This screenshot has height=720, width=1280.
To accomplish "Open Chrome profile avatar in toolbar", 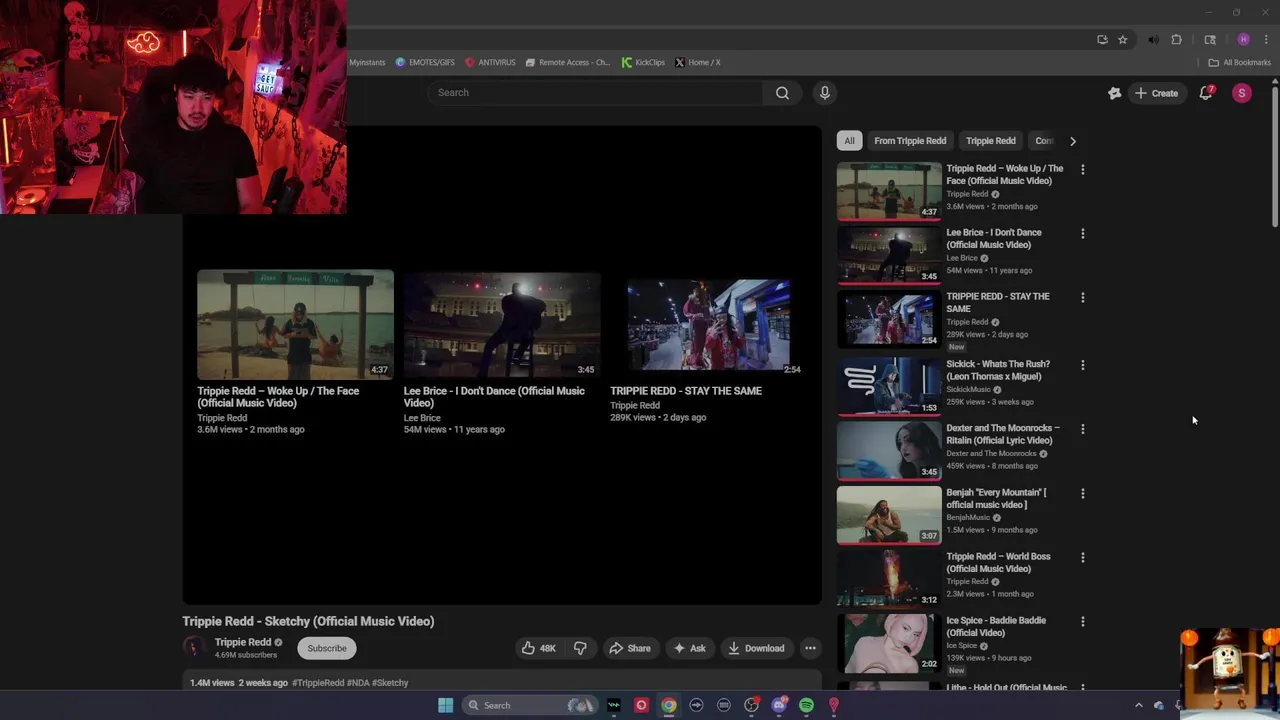I will (x=1243, y=40).
